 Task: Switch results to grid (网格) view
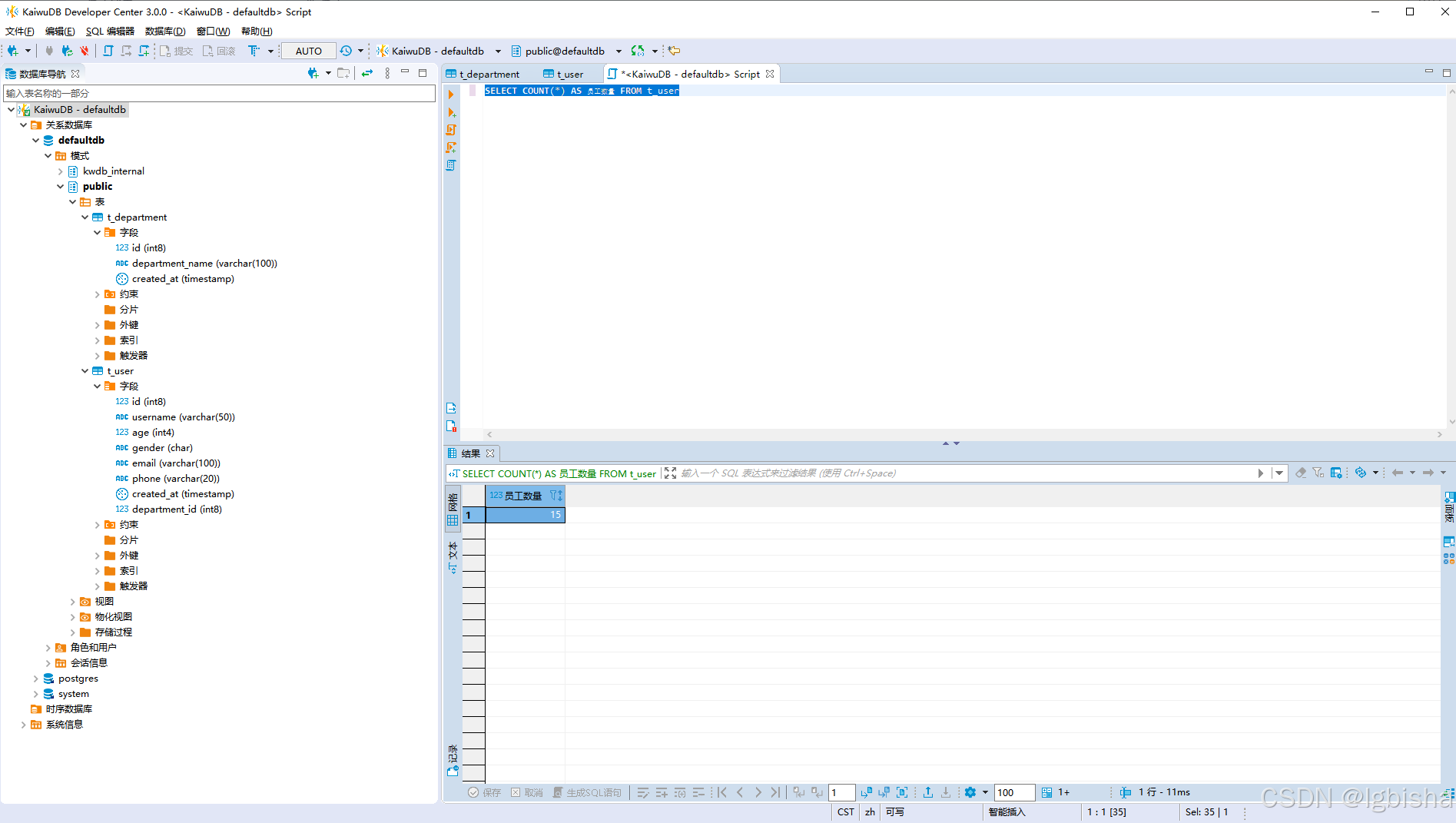click(x=453, y=510)
